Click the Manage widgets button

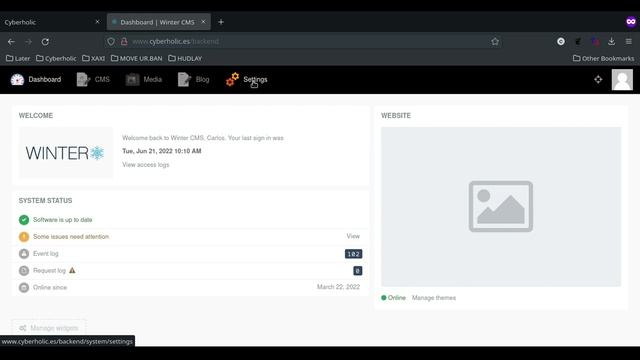(49, 328)
